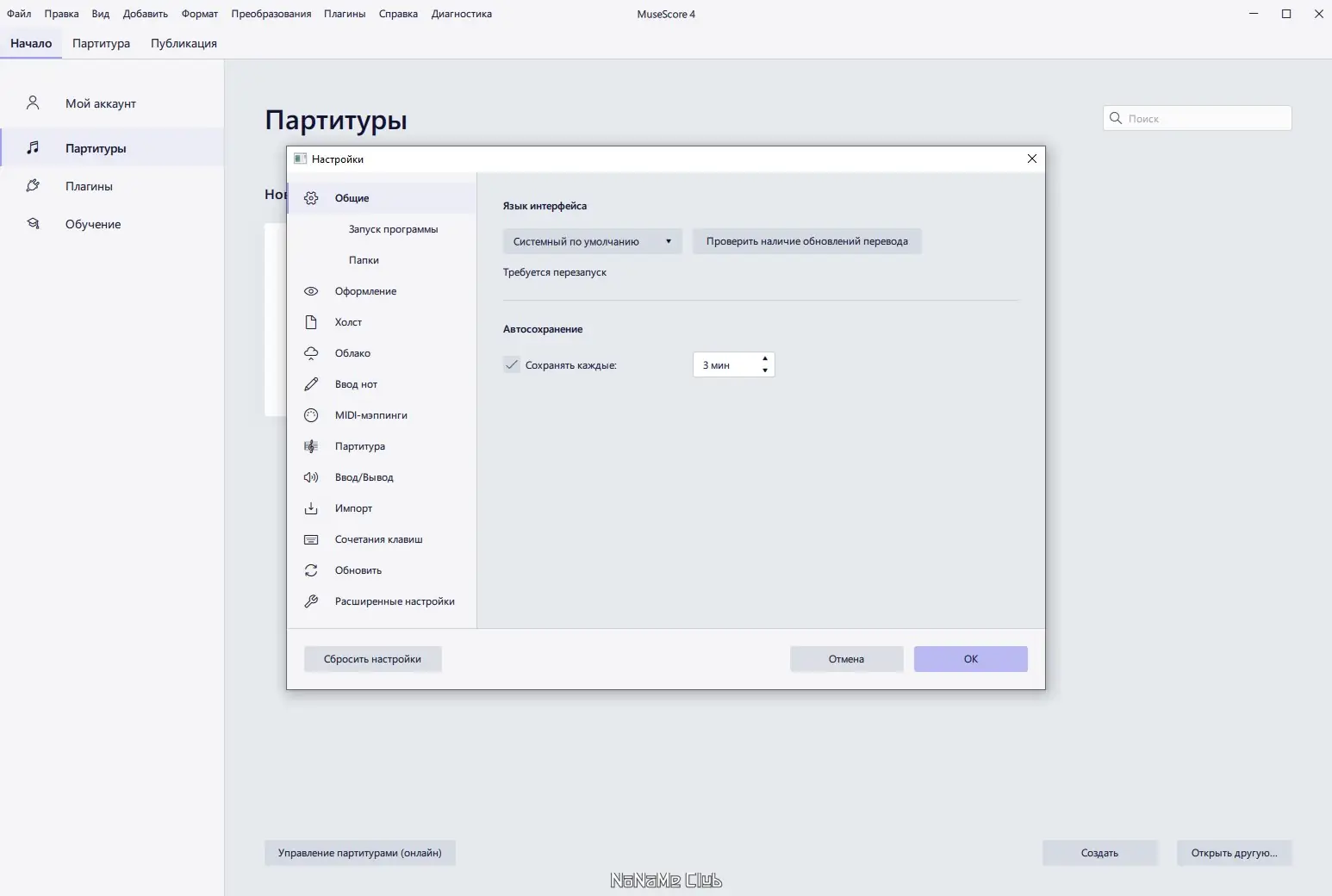Switch to the Публикация tab
This screenshot has height=896, width=1332.
[x=183, y=43]
